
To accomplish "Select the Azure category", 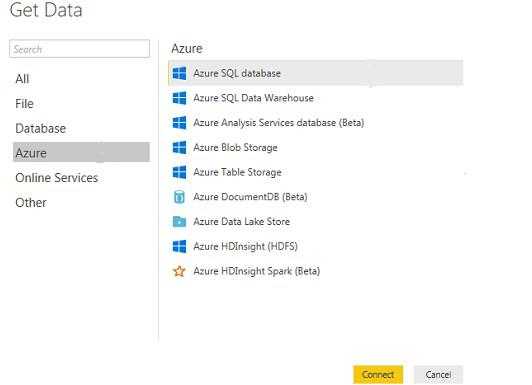I will (x=81, y=152).
